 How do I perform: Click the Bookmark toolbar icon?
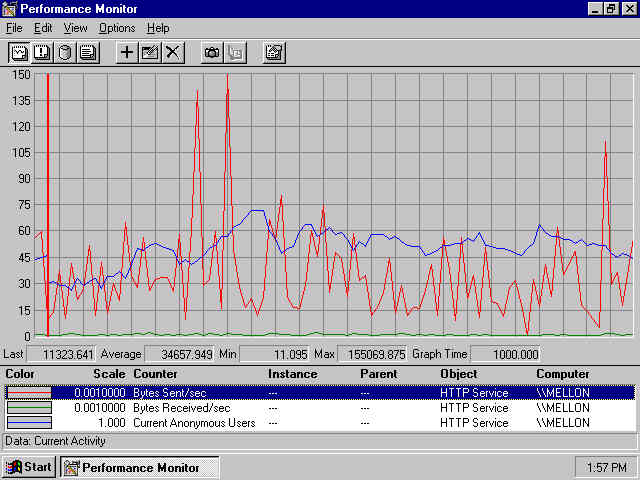point(235,52)
